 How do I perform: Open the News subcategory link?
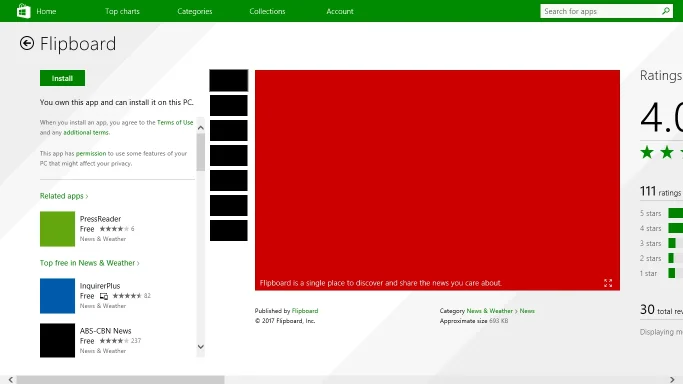pos(527,311)
